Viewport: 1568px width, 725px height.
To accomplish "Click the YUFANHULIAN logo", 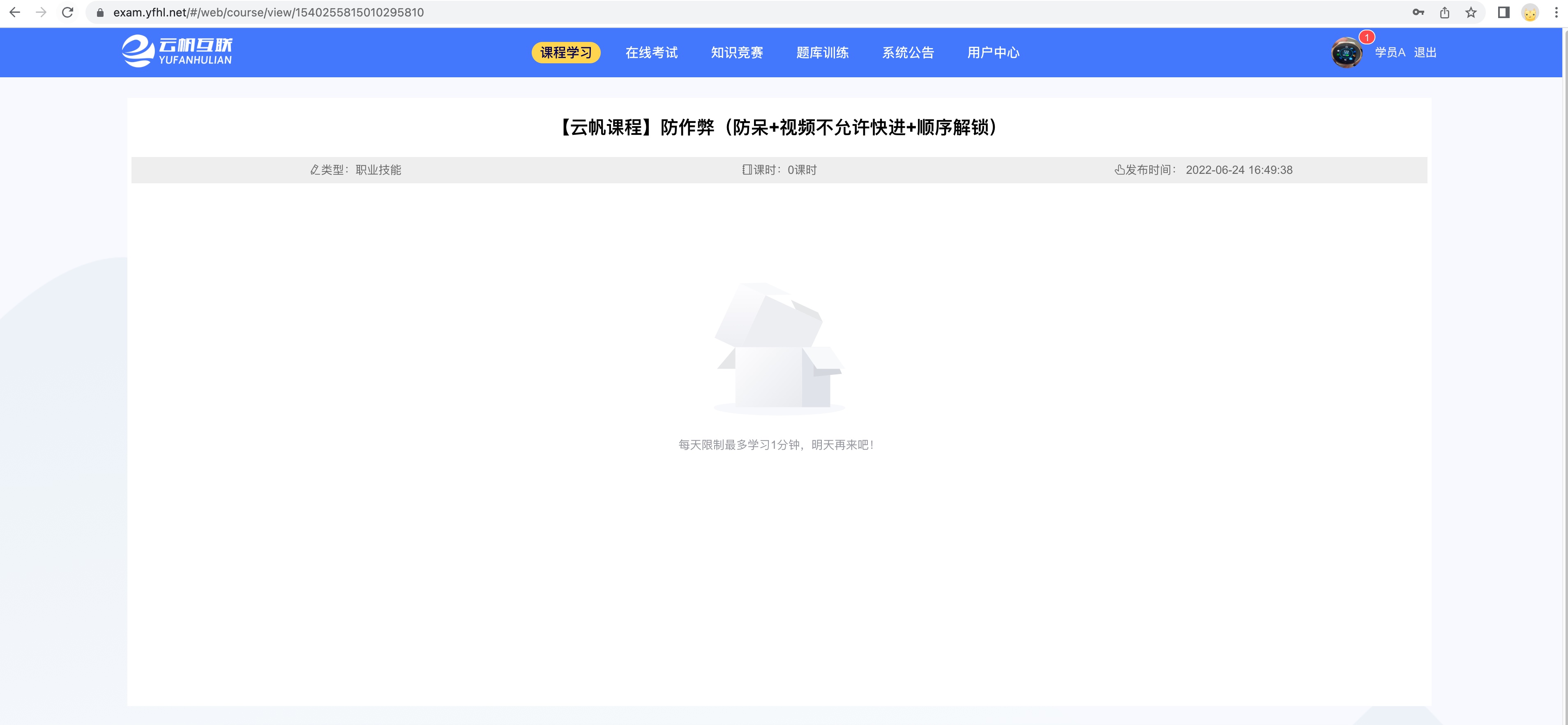I will pos(177,51).
